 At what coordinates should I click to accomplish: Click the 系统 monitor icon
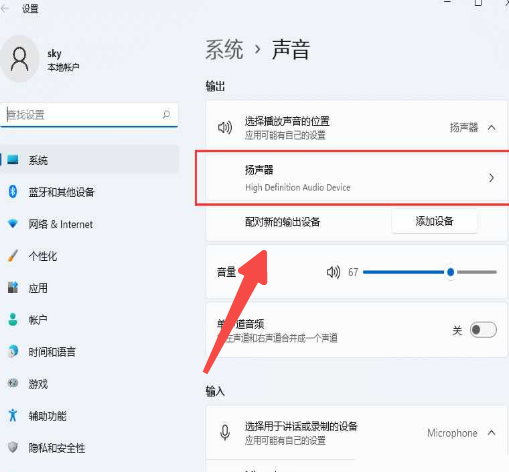tap(13, 160)
